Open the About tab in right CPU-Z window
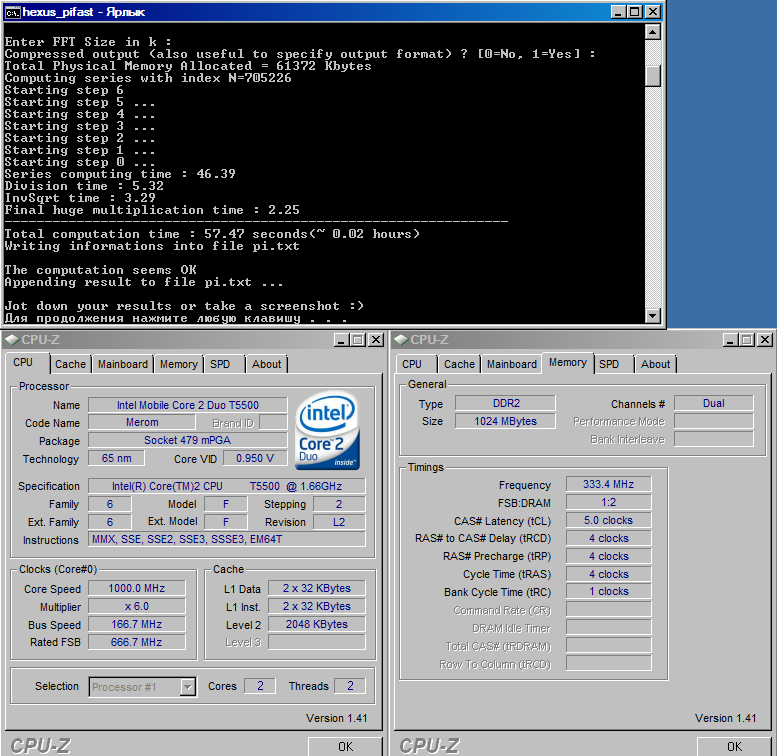This screenshot has width=777, height=756. [x=656, y=364]
